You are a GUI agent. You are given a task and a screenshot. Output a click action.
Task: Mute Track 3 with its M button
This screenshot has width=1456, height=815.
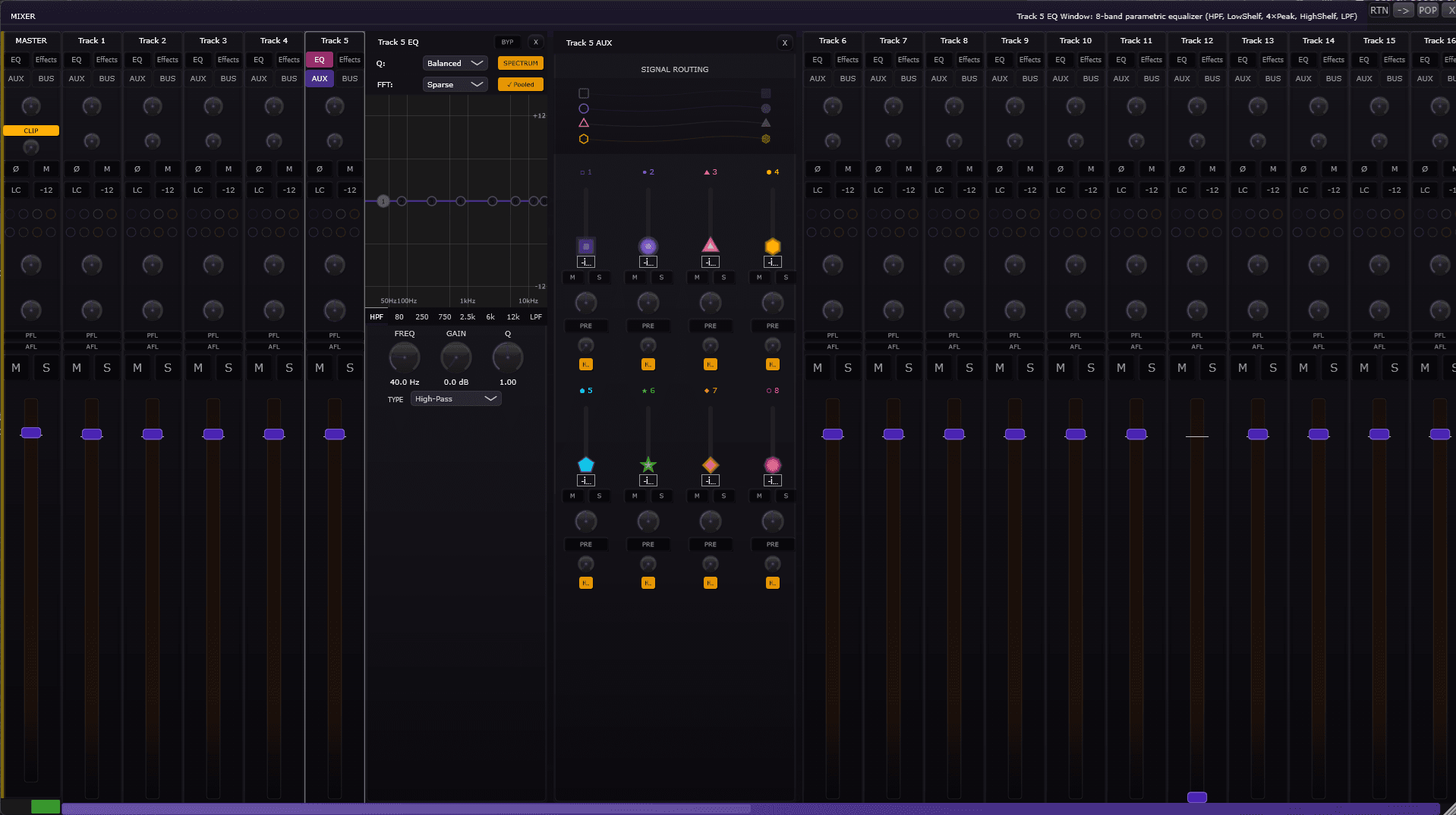(x=198, y=367)
